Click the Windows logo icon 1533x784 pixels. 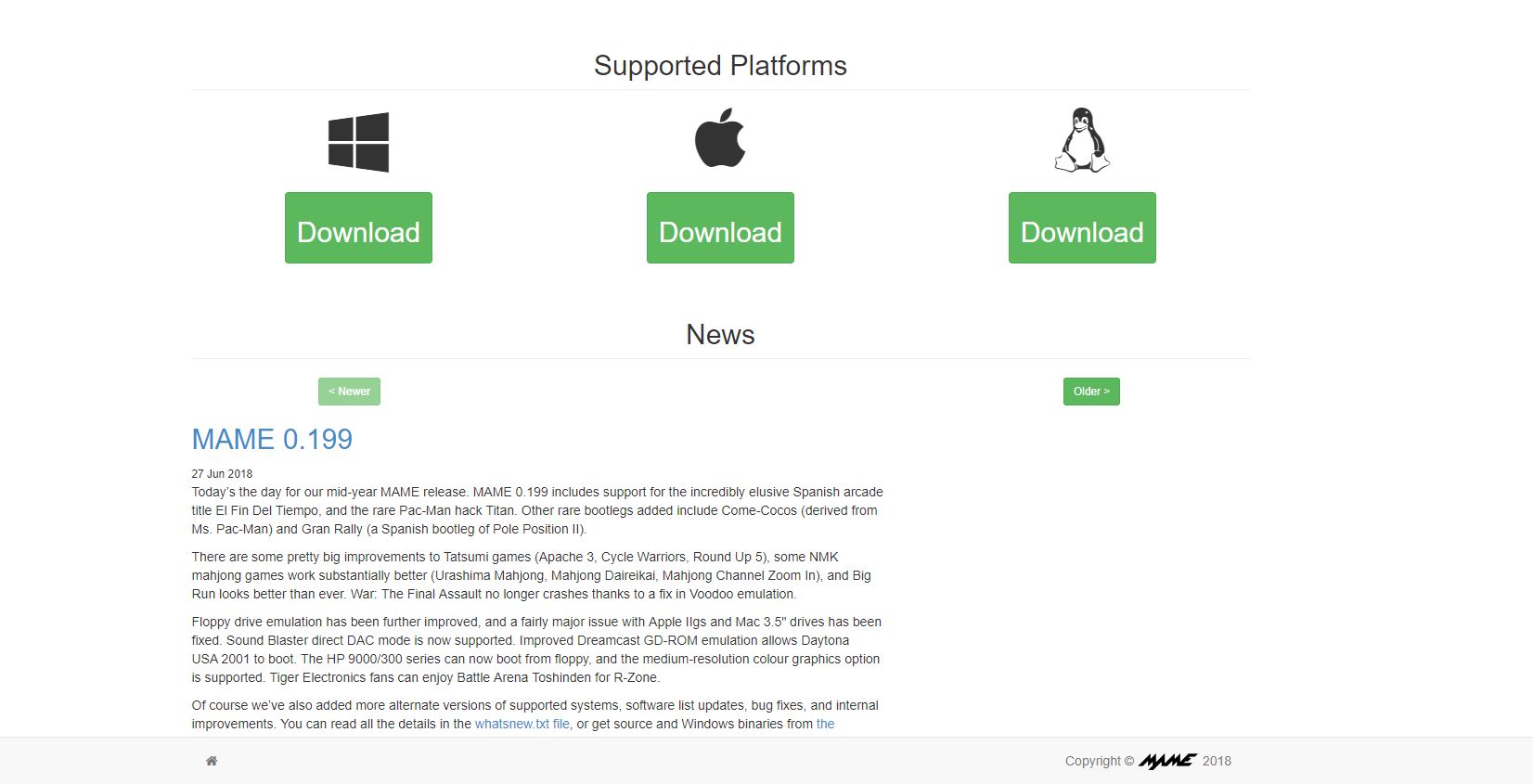(x=358, y=142)
